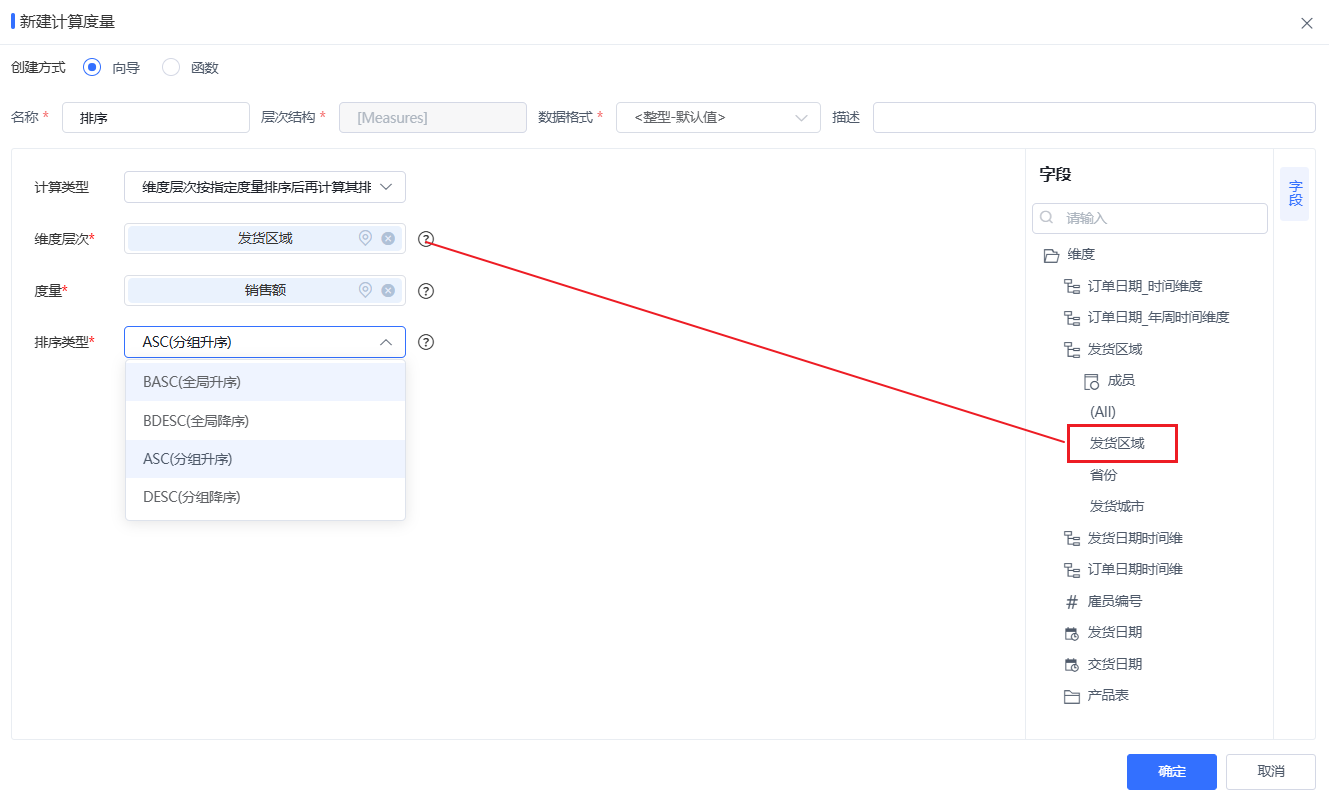Choose BDESC(全局降序) option

click(265, 421)
